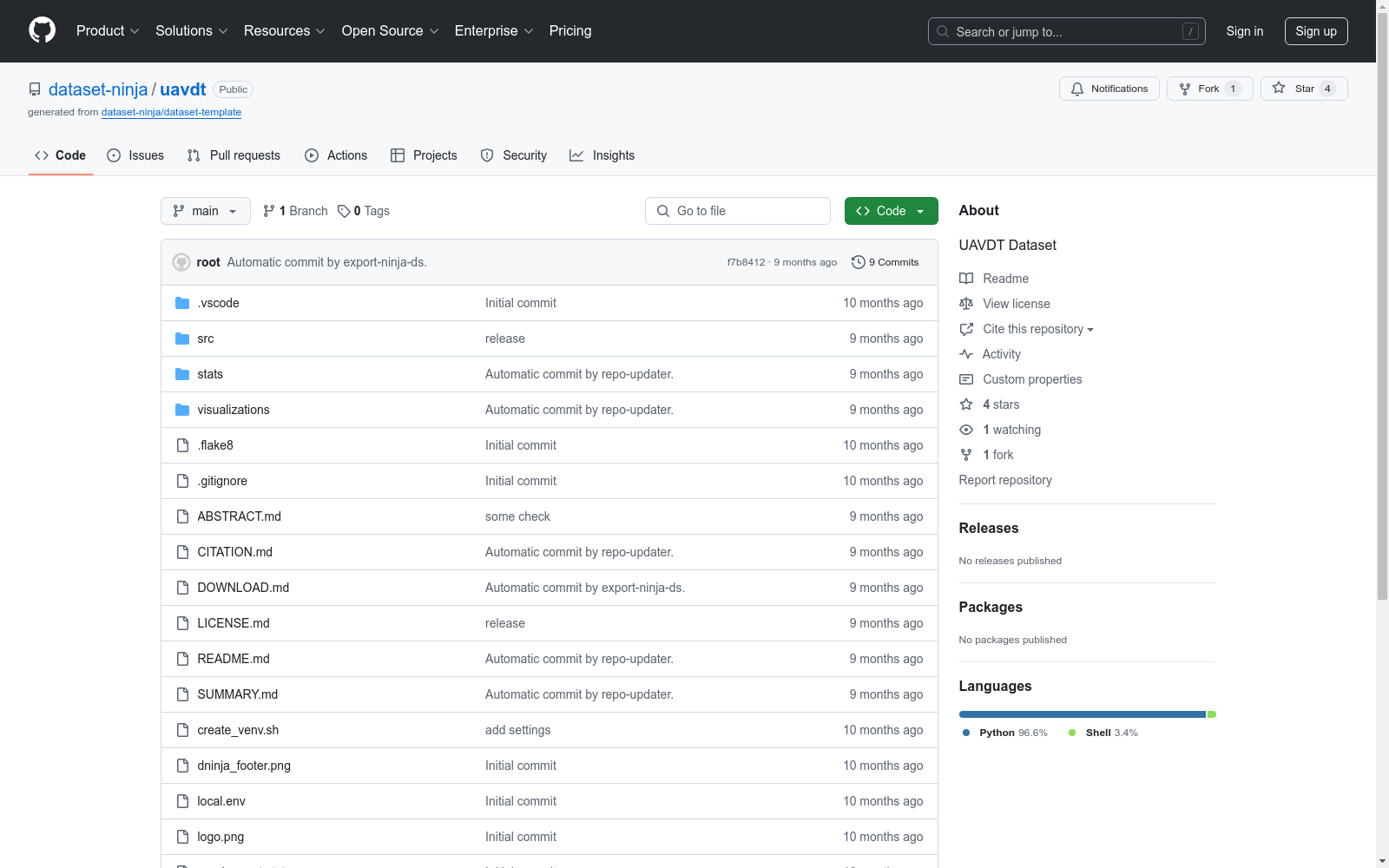Switch to the Insights tab
The height and width of the screenshot is (868, 1389).
602,155
